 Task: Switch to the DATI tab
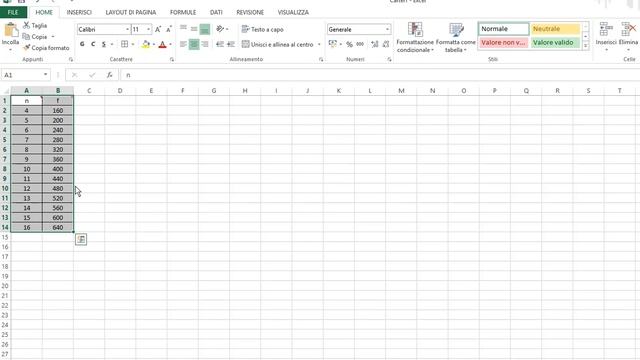coord(216,12)
